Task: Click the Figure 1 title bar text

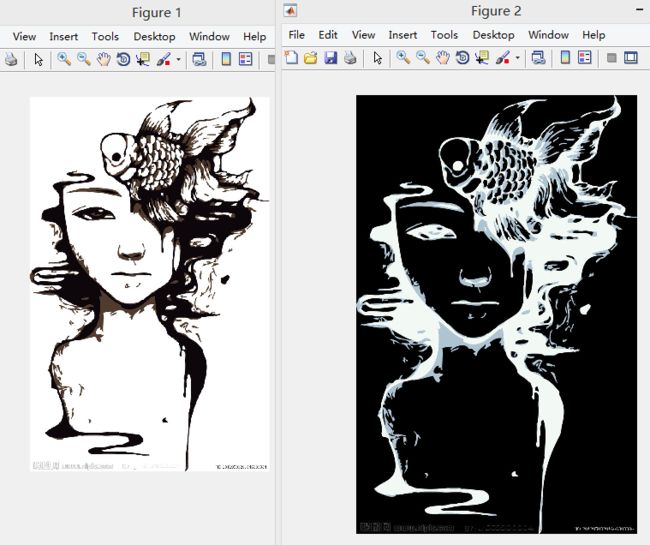Action: point(157,13)
